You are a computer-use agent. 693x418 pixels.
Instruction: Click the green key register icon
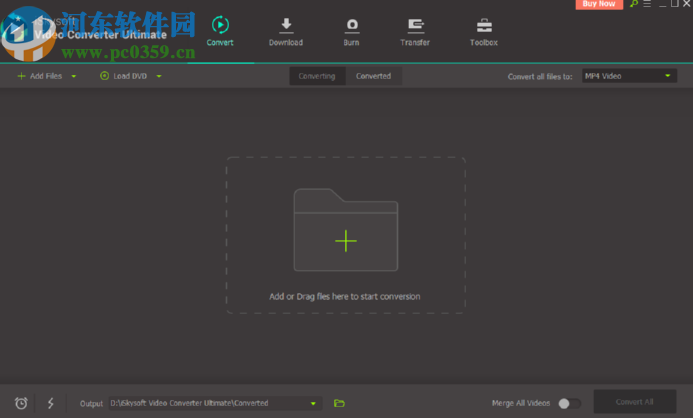click(x=634, y=4)
